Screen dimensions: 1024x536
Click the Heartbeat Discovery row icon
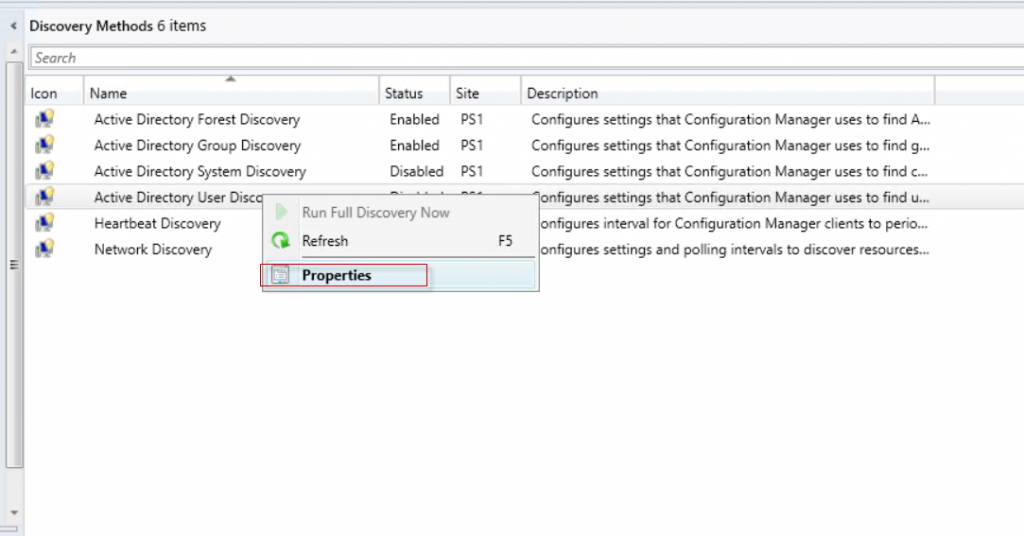44,223
